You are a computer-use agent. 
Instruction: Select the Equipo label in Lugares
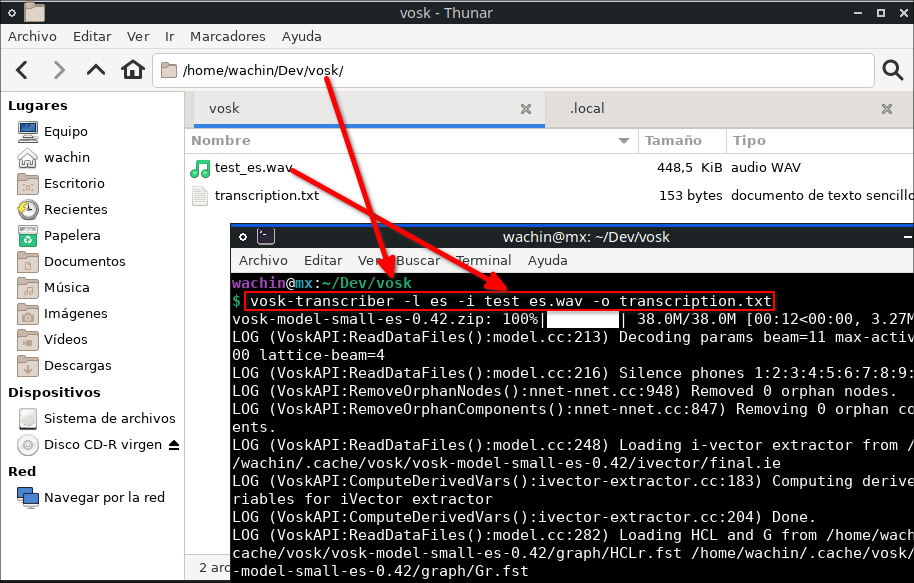tap(66, 132)
